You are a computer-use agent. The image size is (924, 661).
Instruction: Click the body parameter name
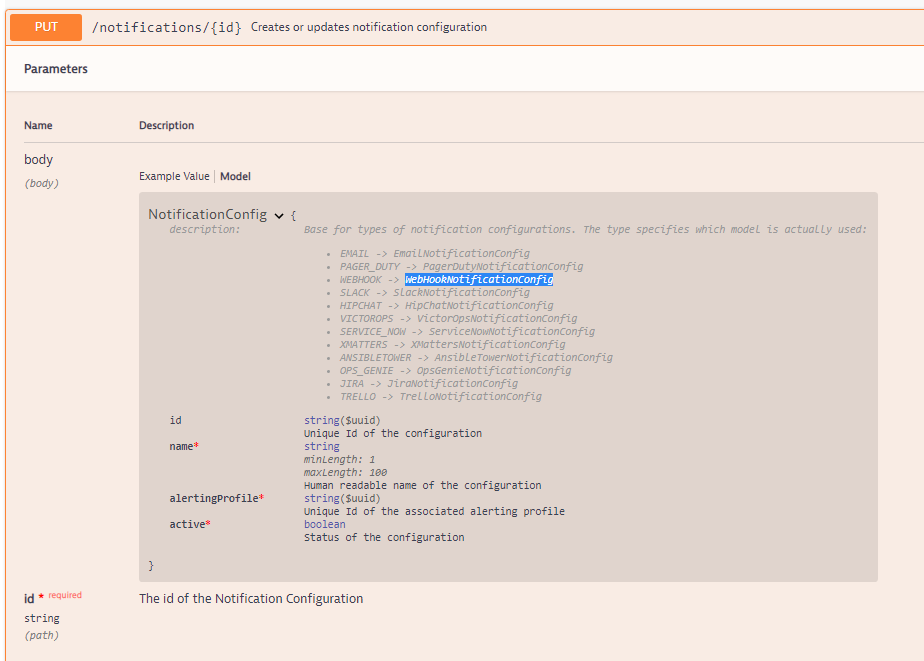(x=39, y=159)
